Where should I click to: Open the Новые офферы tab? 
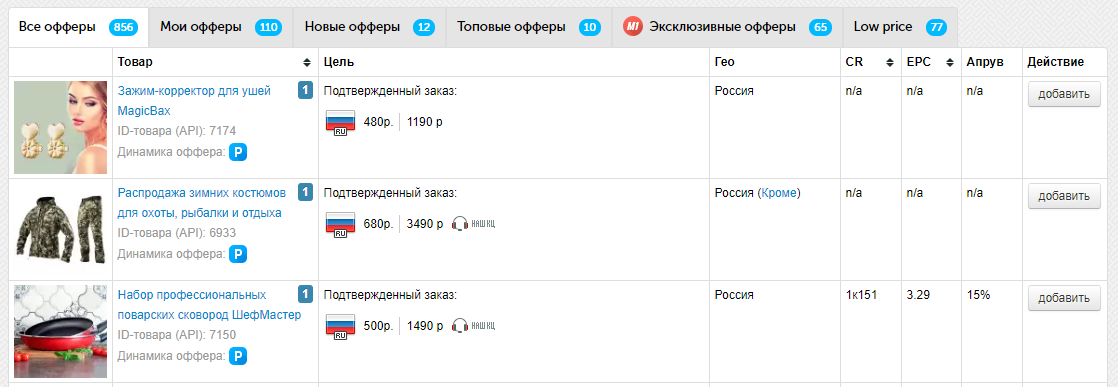tap(369, 28)
